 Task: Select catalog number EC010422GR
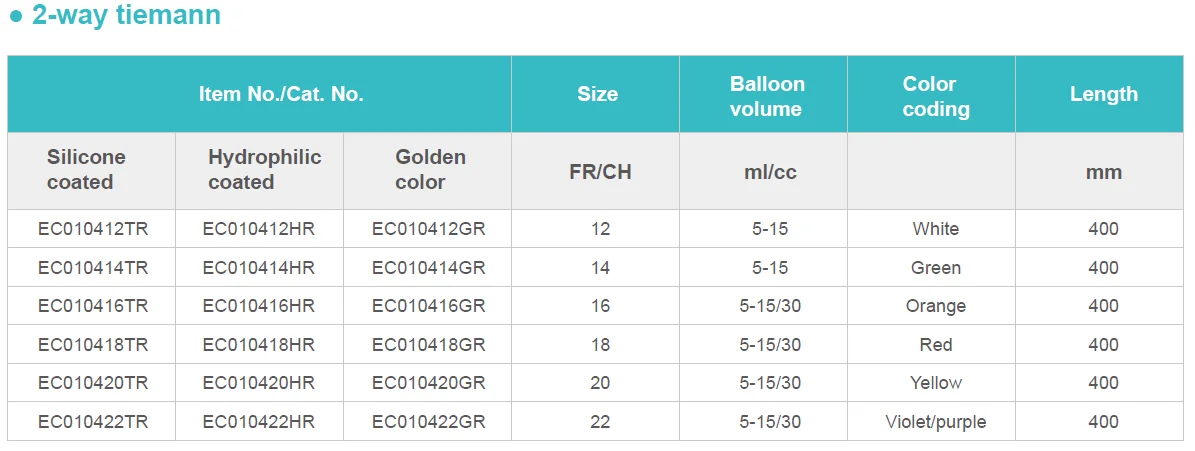click(x=428, y=422)
